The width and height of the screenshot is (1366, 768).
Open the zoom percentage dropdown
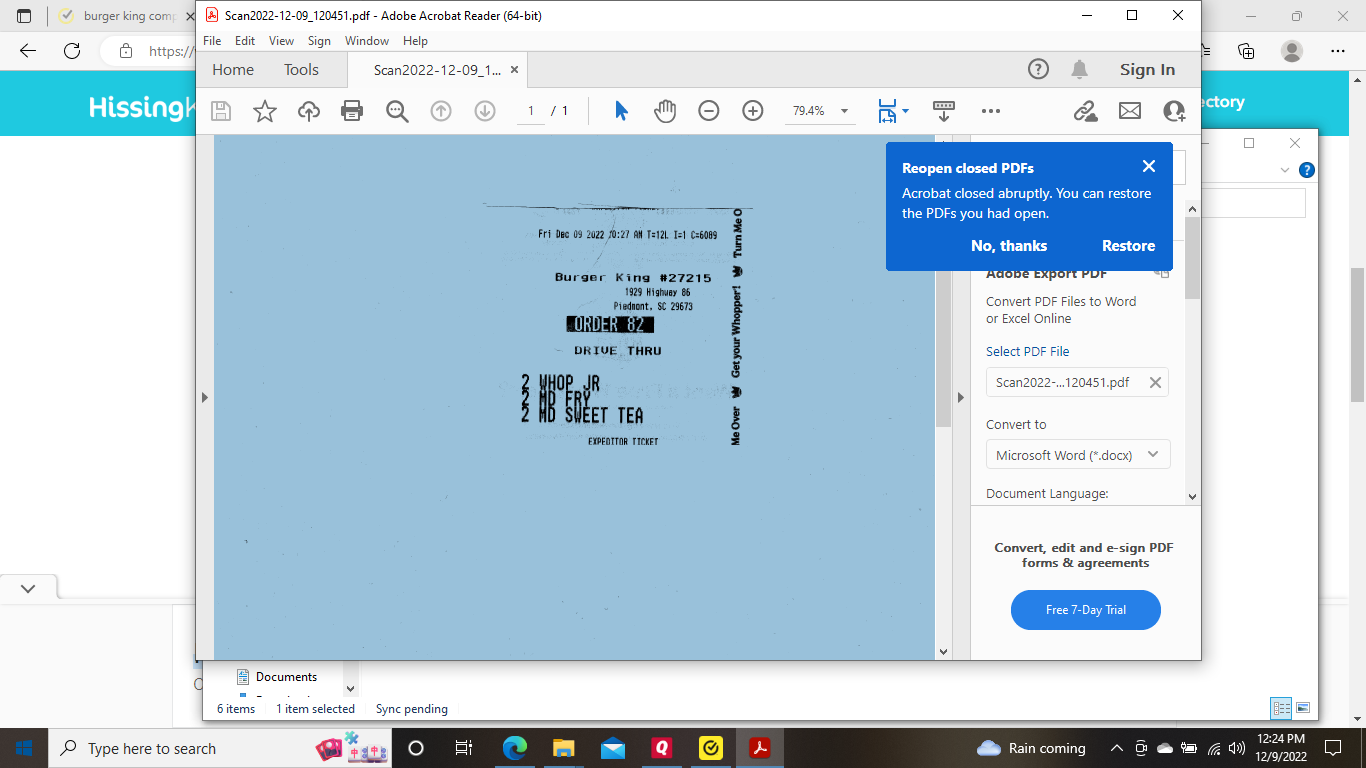[x=843, y=111]
